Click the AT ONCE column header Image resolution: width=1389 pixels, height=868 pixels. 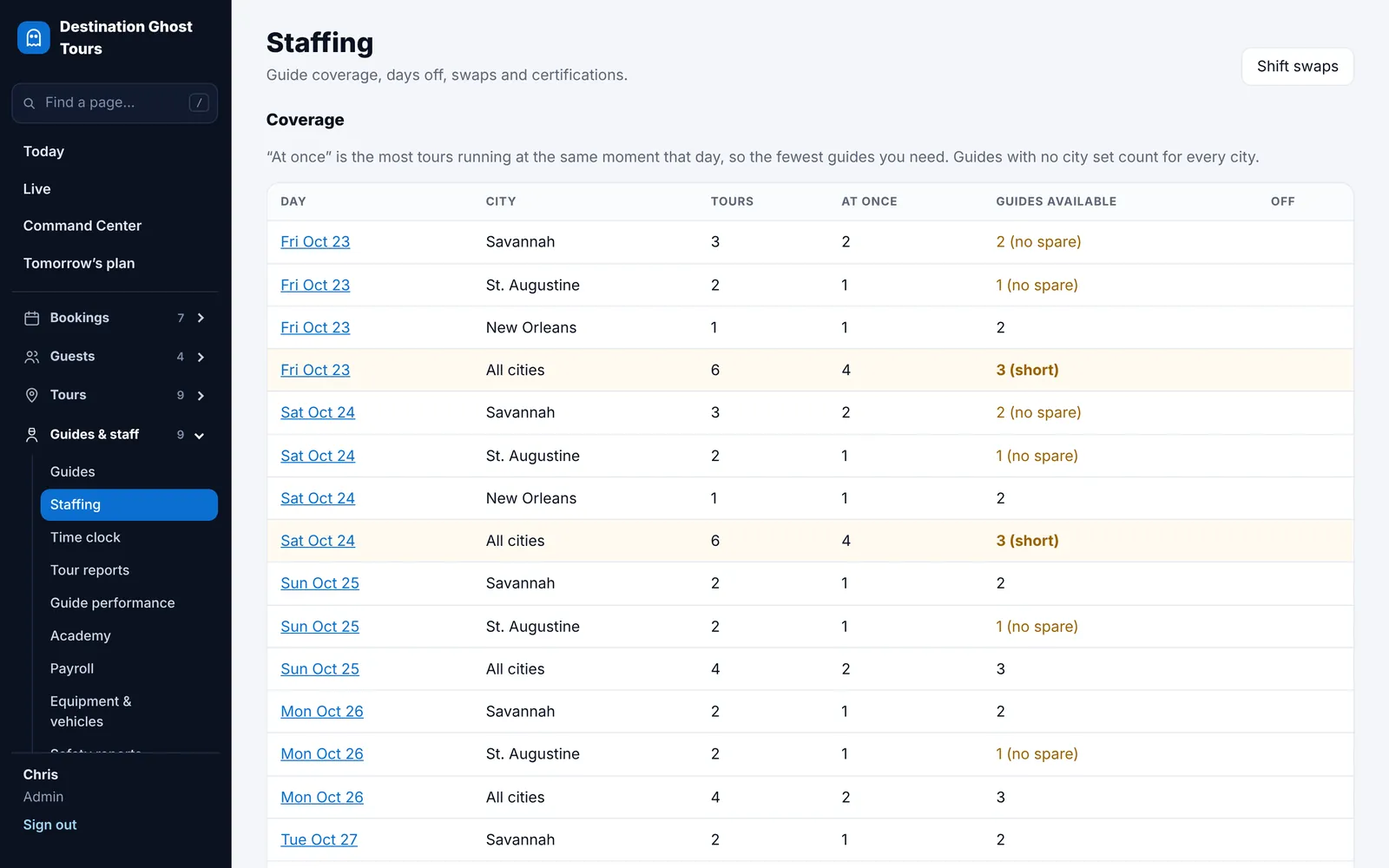[869, 201]
